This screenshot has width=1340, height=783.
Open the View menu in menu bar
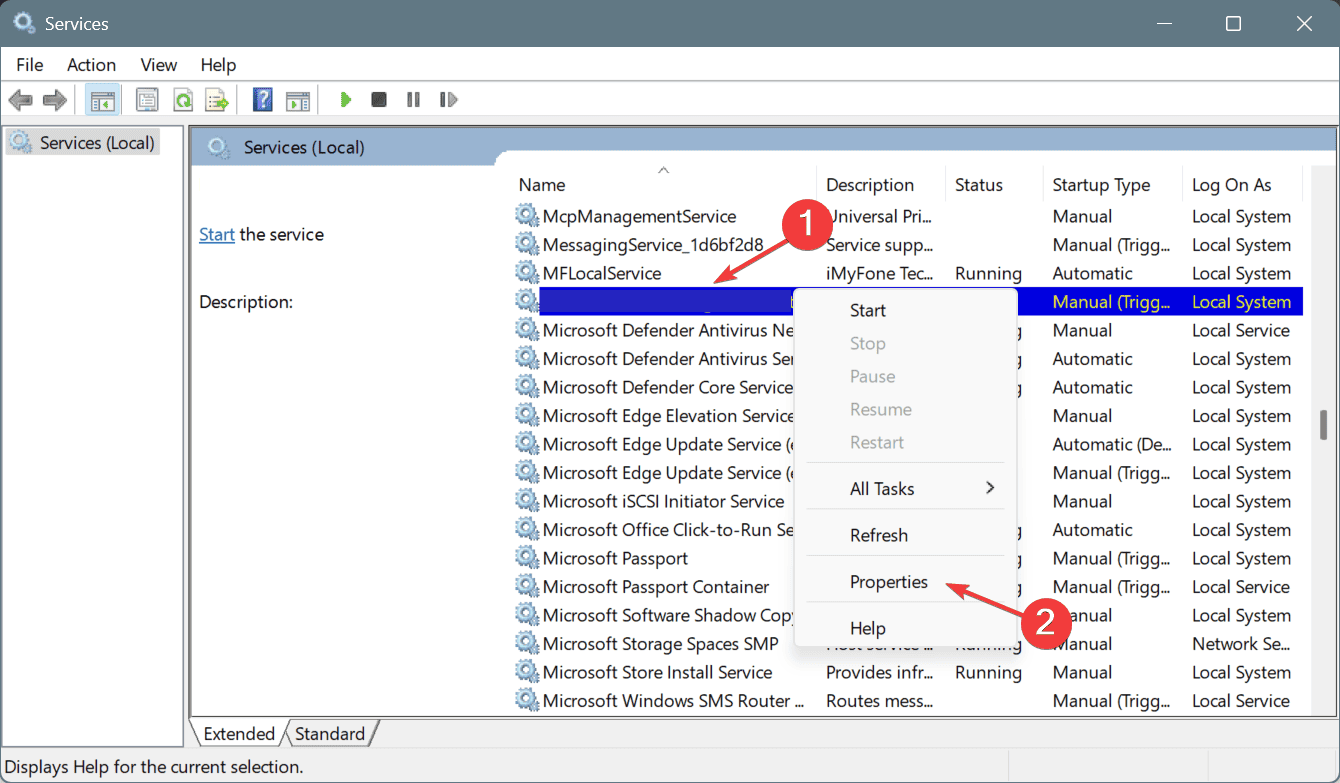click(158, 65)
